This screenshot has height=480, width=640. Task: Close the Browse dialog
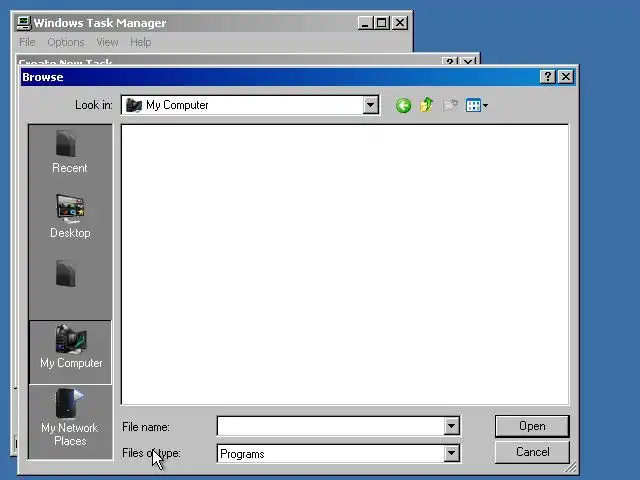point(566,77)
